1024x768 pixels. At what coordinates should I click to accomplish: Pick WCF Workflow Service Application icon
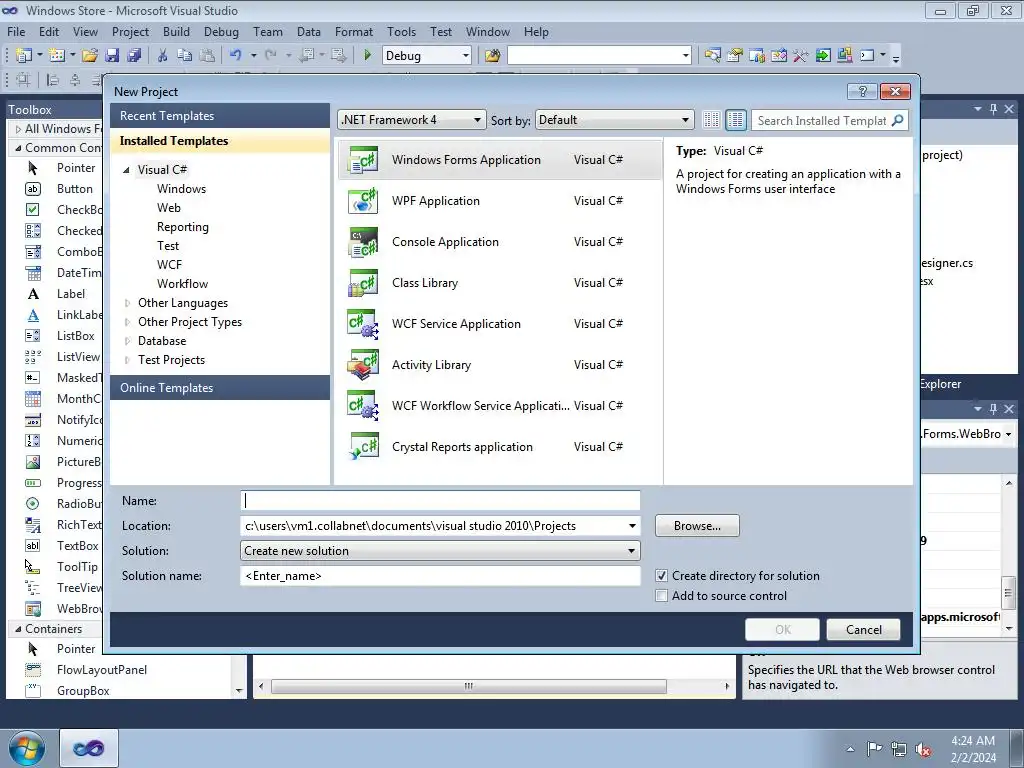pos(363,406)
